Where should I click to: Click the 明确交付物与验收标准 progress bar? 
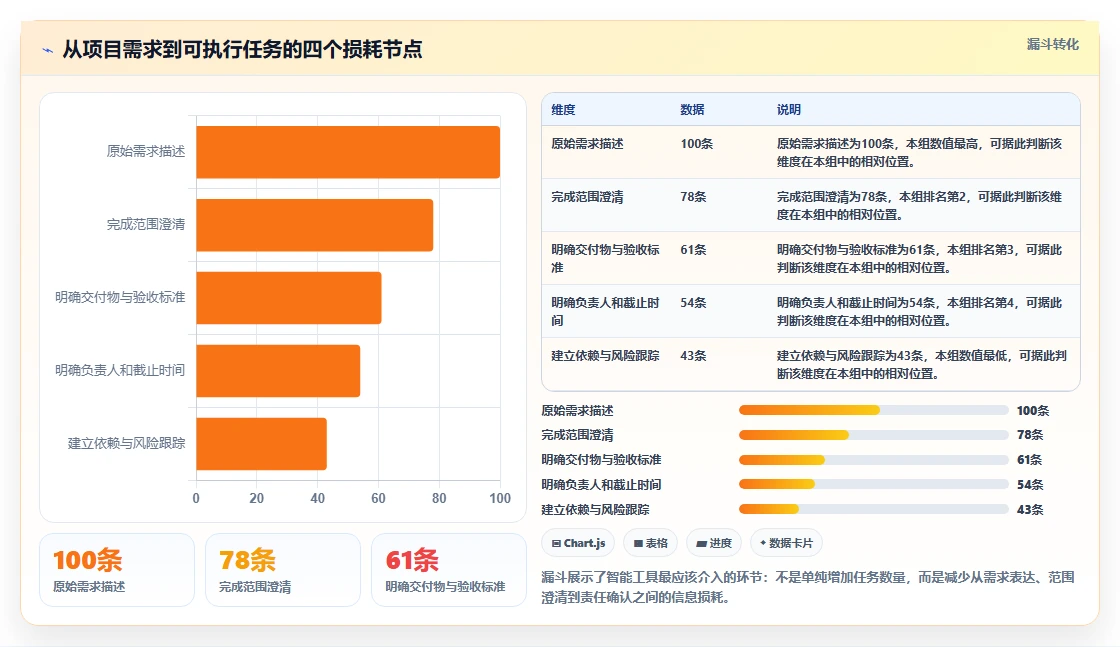pyautogui.click(x=874, y=460)
